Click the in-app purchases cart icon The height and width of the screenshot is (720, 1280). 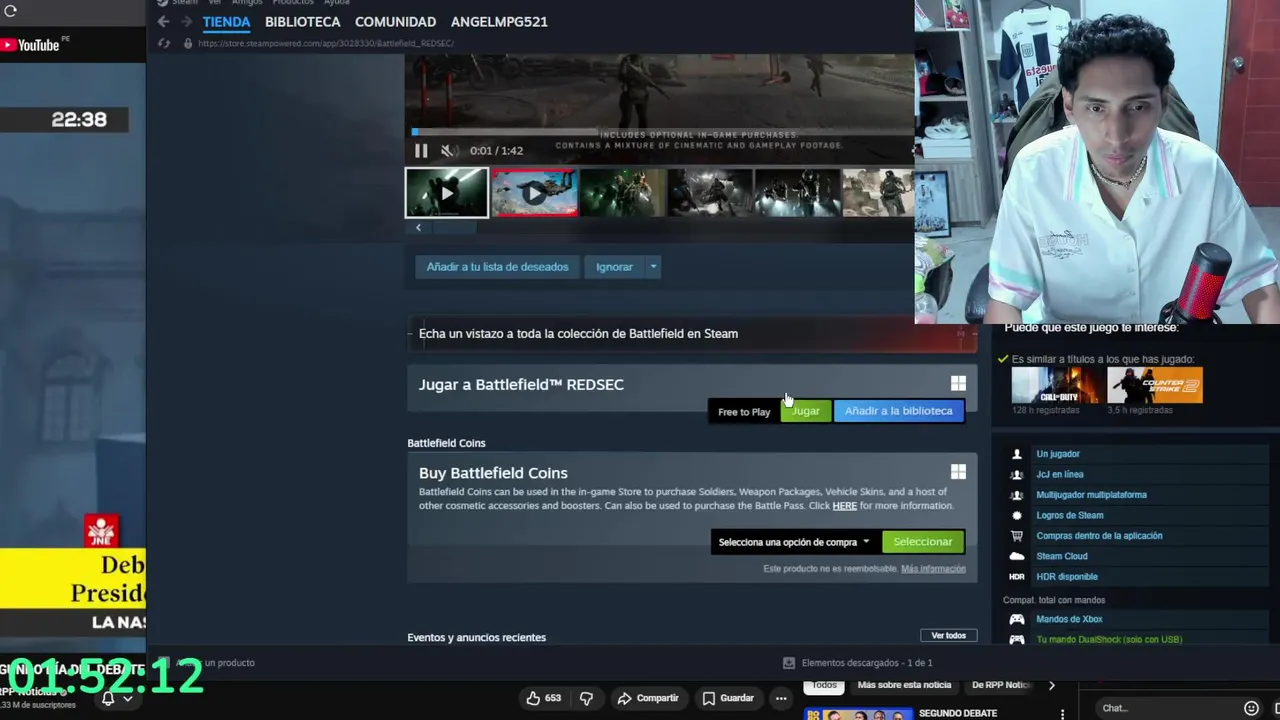(x=1017, y=536)
